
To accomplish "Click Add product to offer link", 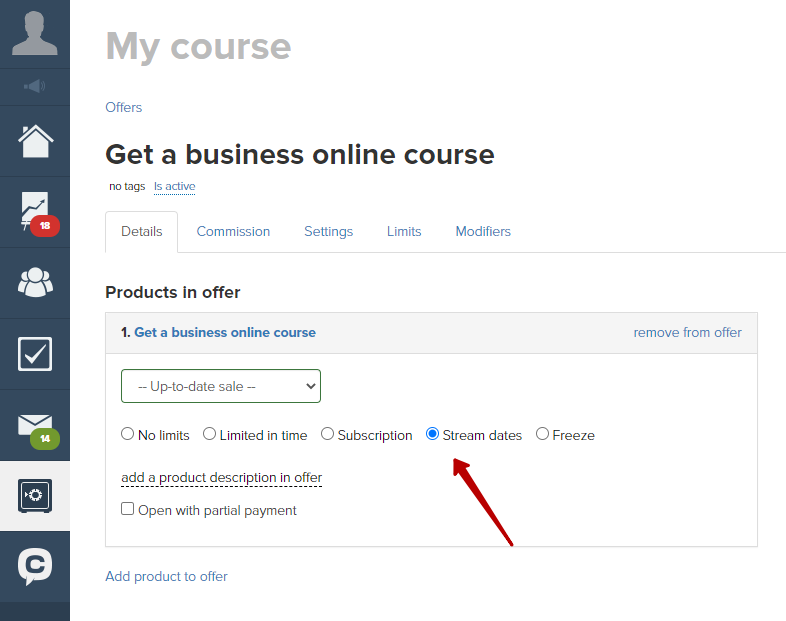I will [166, 576].
